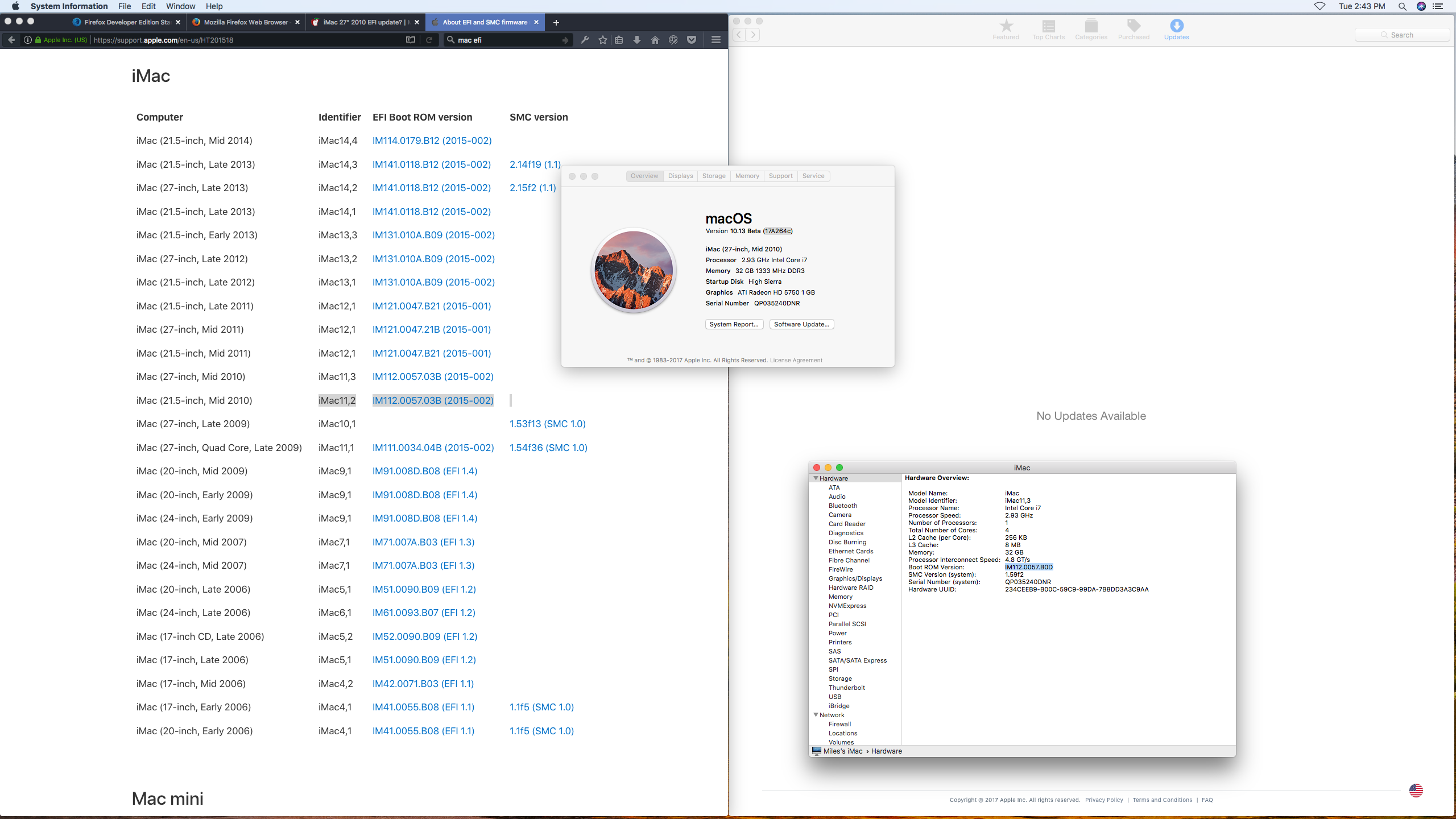
Task: Open the File menu
Action: 125,6
